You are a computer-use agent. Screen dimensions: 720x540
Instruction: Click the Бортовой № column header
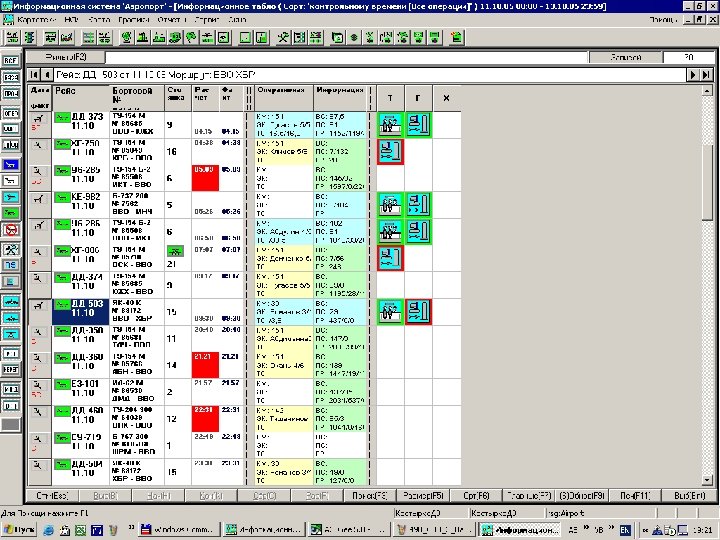coord(137,98)
